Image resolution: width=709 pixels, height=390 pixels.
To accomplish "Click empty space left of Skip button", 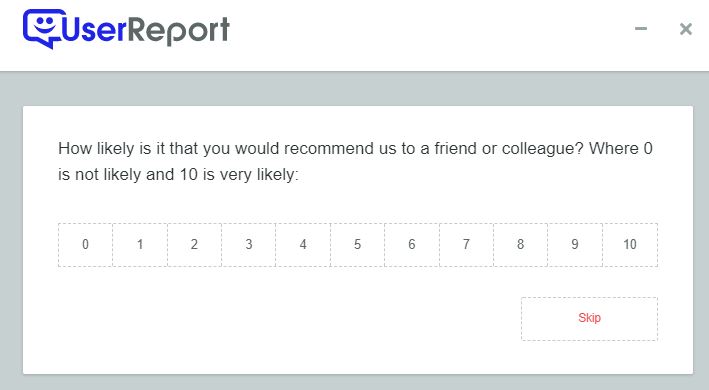I will click(289, 319).
